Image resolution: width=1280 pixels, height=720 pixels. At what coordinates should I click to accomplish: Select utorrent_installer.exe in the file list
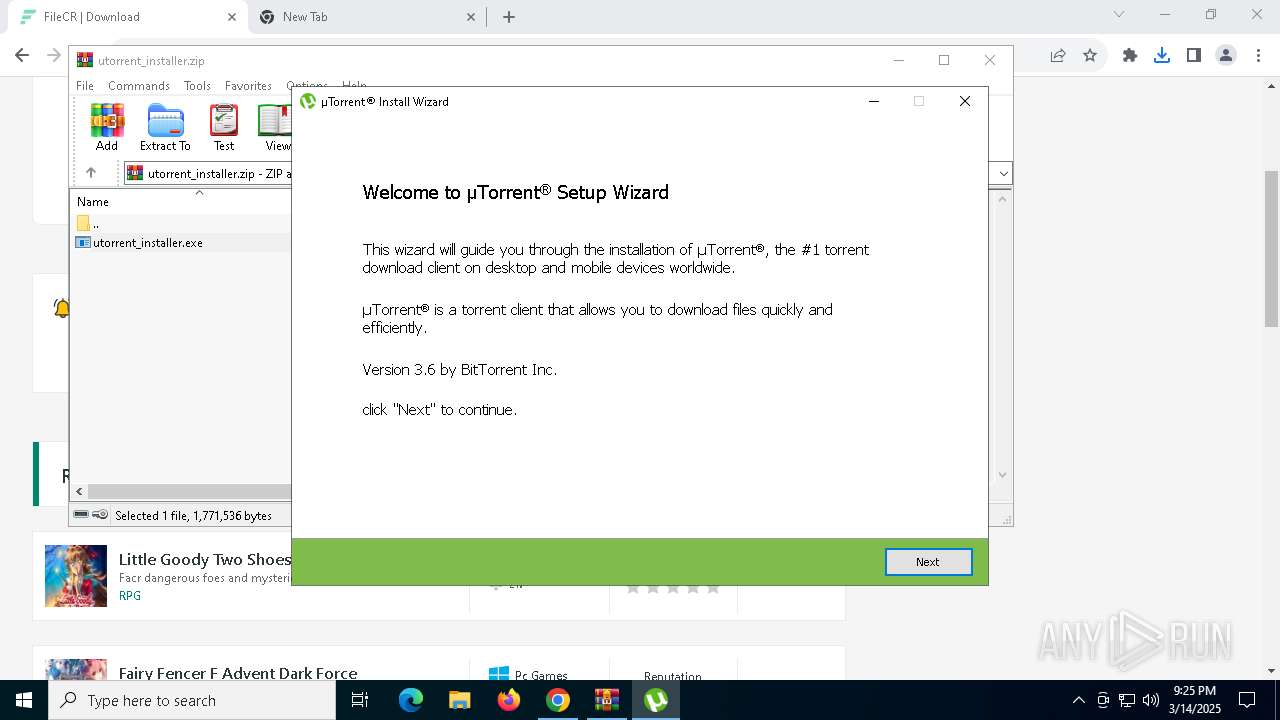click(x=147, y=243)
